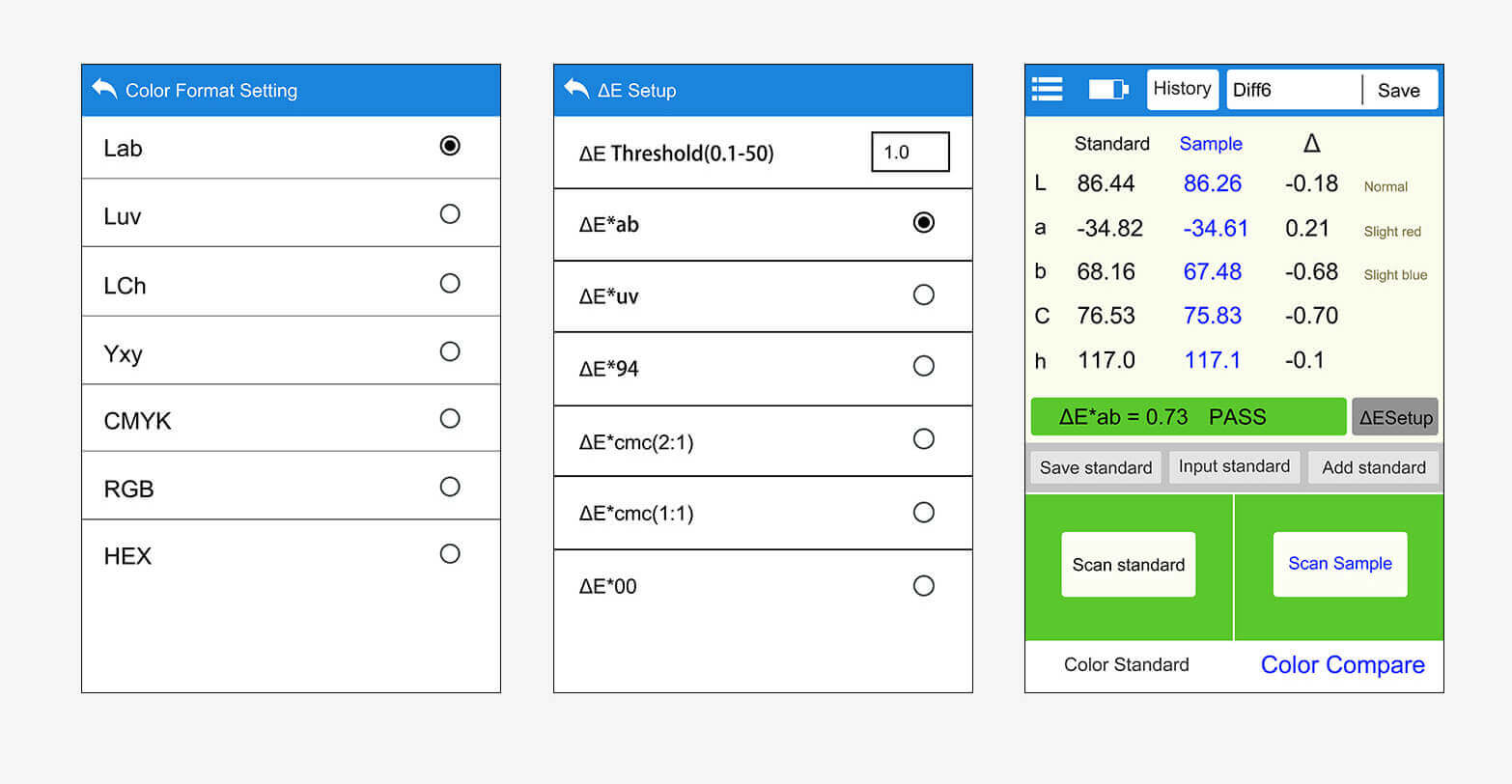
Task: Click the delta value -0.70
Action: click(x=1311, y=316)
